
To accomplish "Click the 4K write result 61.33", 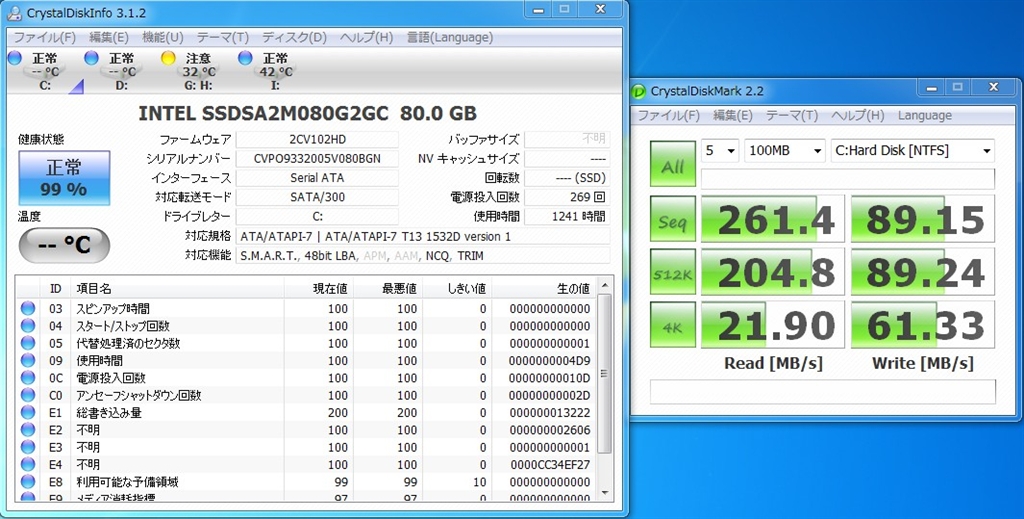I will click(922, 324).
